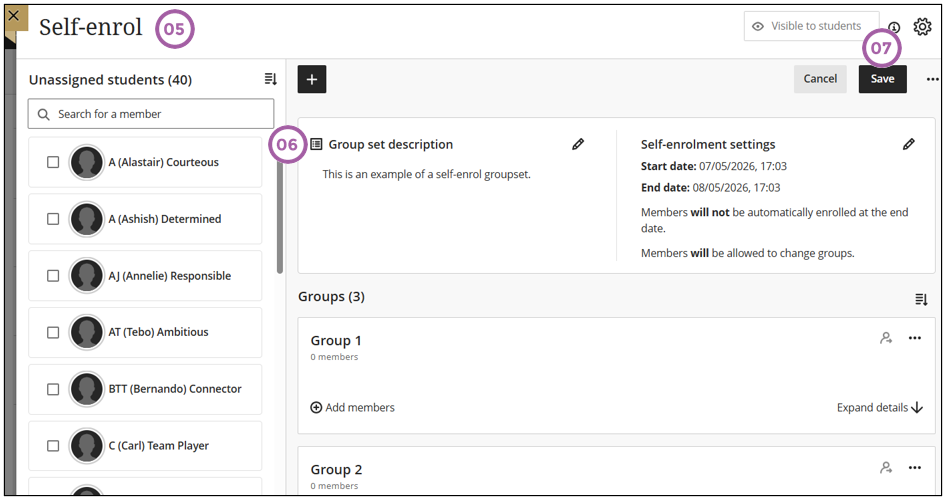Assign members icon for Group 2
Screen dimensions: 949x502
click(x=886, y=467)
